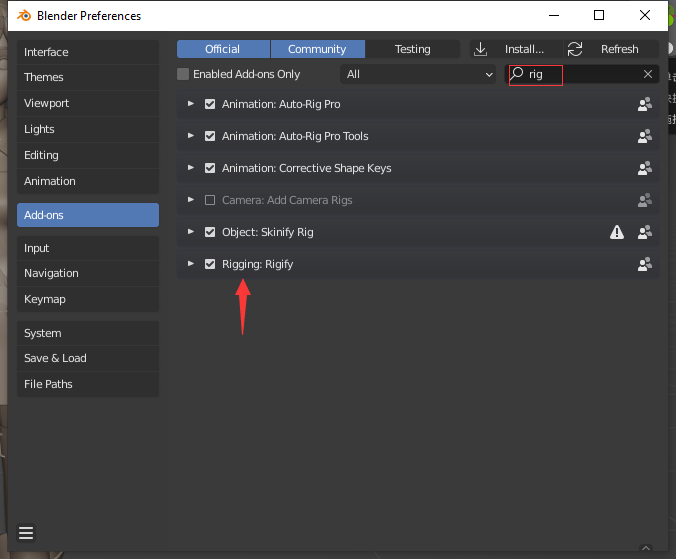This screenshot has width=676, height=559.
Task: Click the small up chevron at bottom right
Action: pos(646,548)
